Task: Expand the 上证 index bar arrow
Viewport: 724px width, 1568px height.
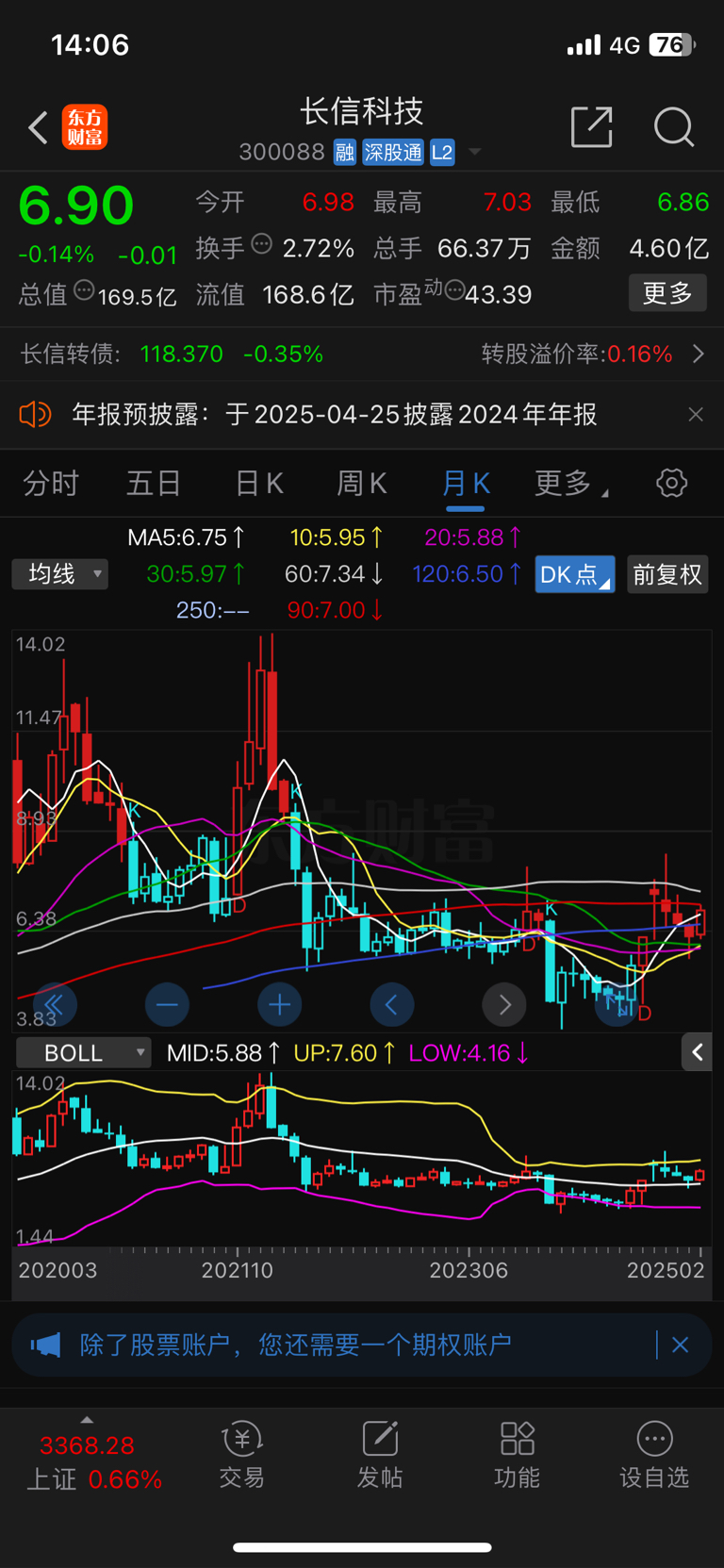Action: pyautogui.click(x=87, y=1419)
